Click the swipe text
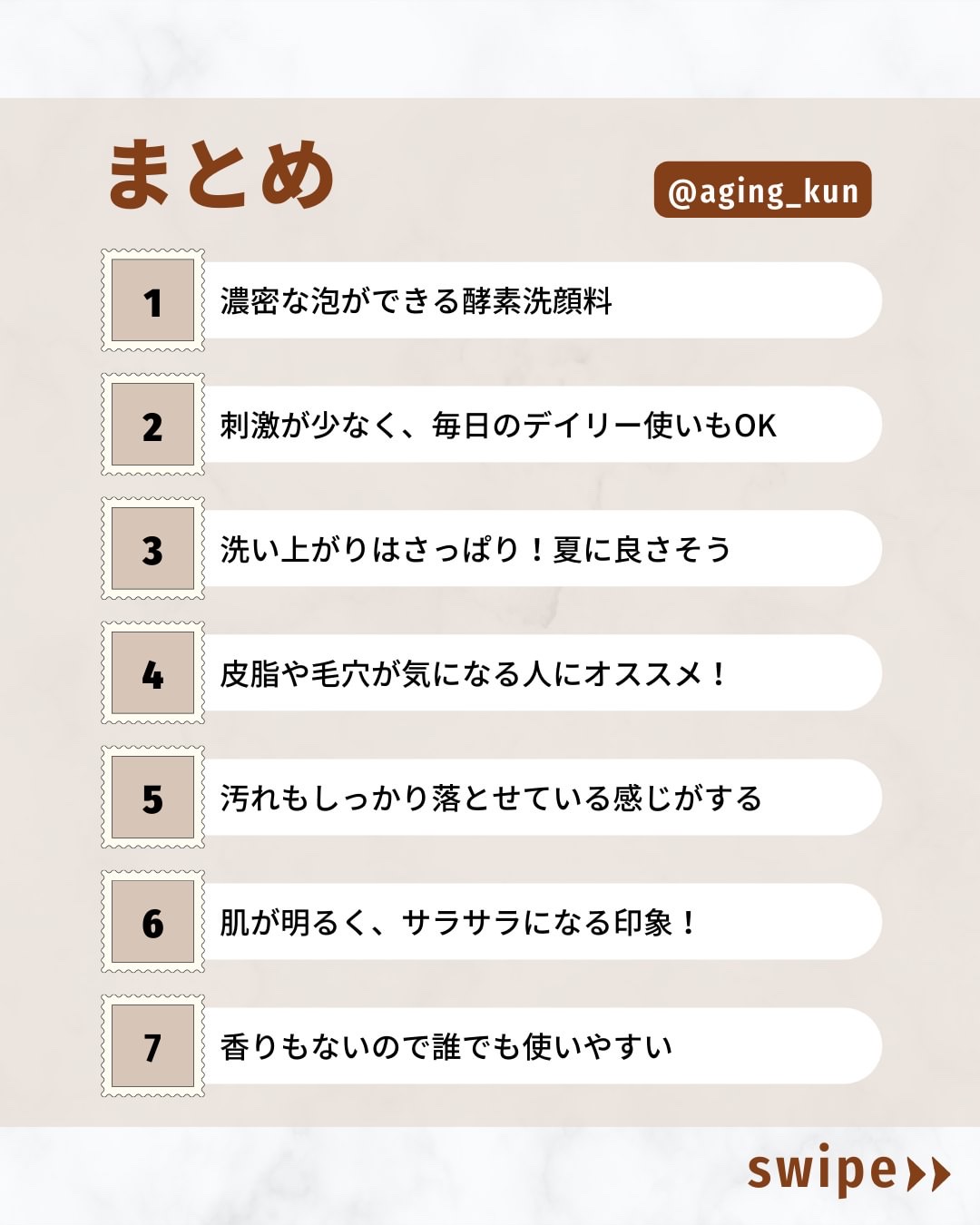Screen dimensions: 980x1225 pyautogui.click(x=822, y=1171)
